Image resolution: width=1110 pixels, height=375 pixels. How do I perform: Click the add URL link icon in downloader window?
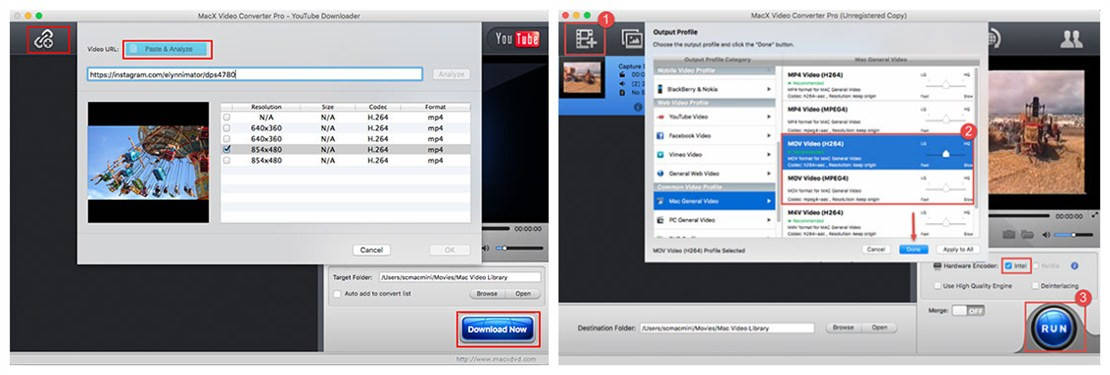44,40
